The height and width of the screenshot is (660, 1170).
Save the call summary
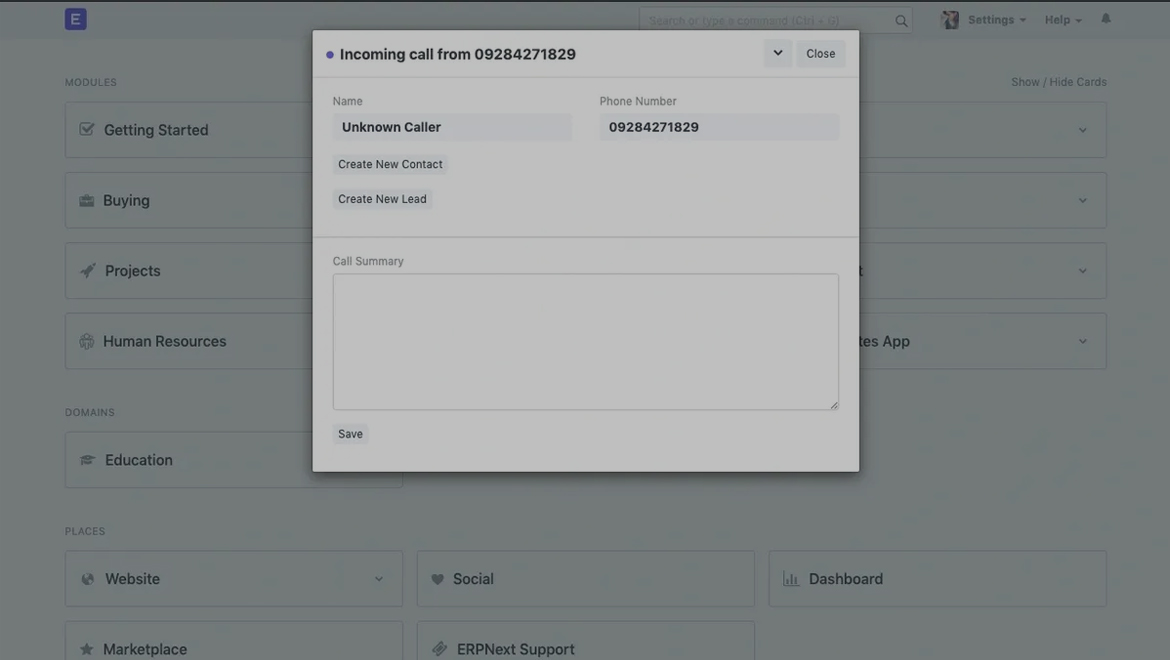click(x=350, y=434)
